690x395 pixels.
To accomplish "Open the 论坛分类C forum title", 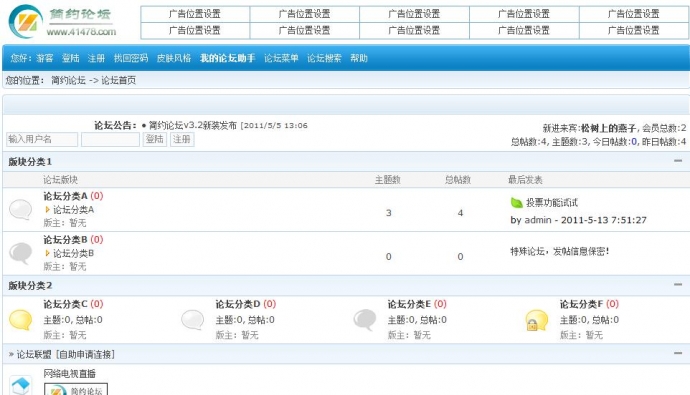I will coord(65,304).
